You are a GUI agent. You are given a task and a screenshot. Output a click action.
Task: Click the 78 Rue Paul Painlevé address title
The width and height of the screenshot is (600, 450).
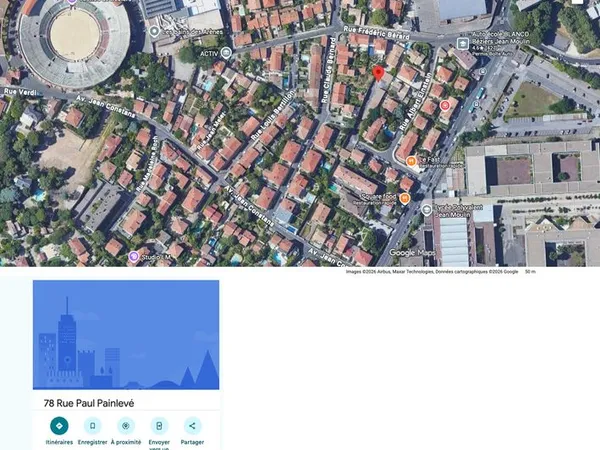click(x=89, y=403)
